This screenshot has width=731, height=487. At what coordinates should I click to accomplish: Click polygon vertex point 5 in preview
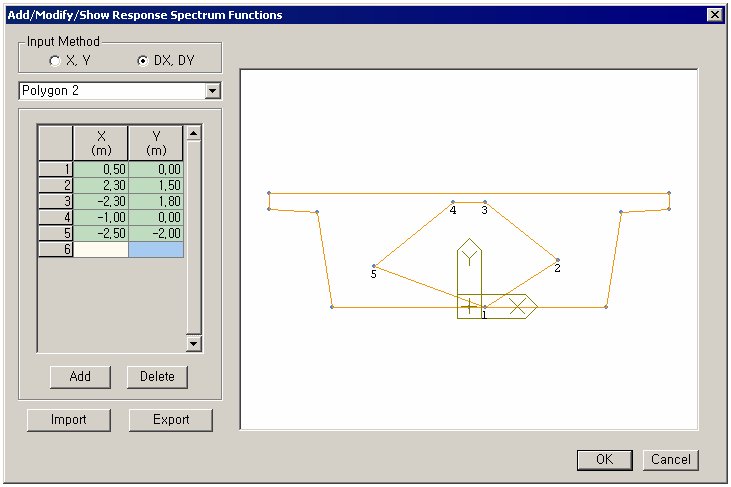tap(375, 266)
